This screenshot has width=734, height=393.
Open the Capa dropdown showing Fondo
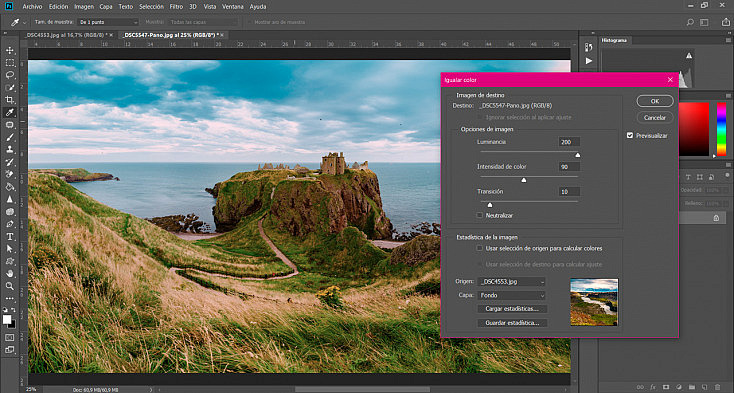tap(511, 295)
